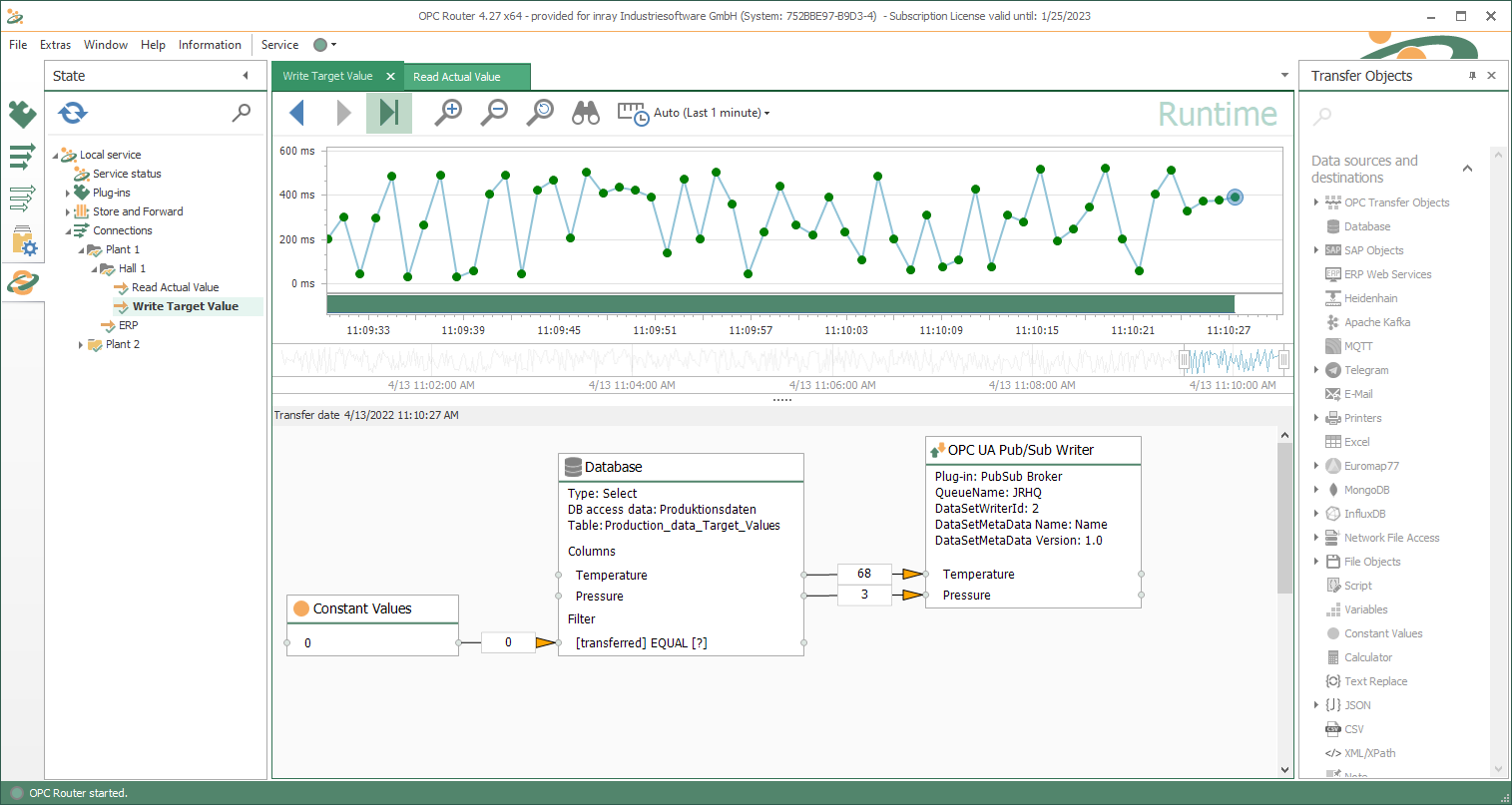Image resolution: width=1512 pixels, height=805 pixels.
Task: Click the reset zoom magnifier icon
Action: coord(540,113)
